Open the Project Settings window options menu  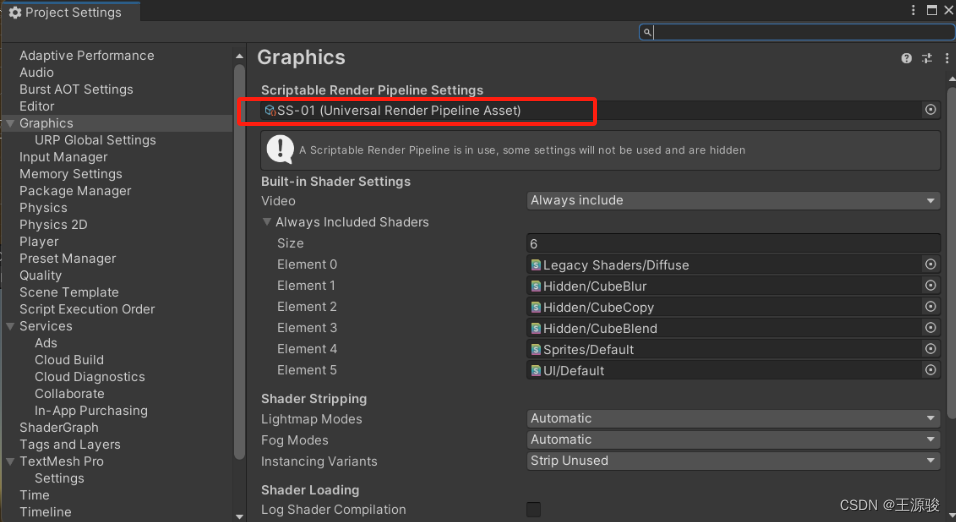[913, 10]
